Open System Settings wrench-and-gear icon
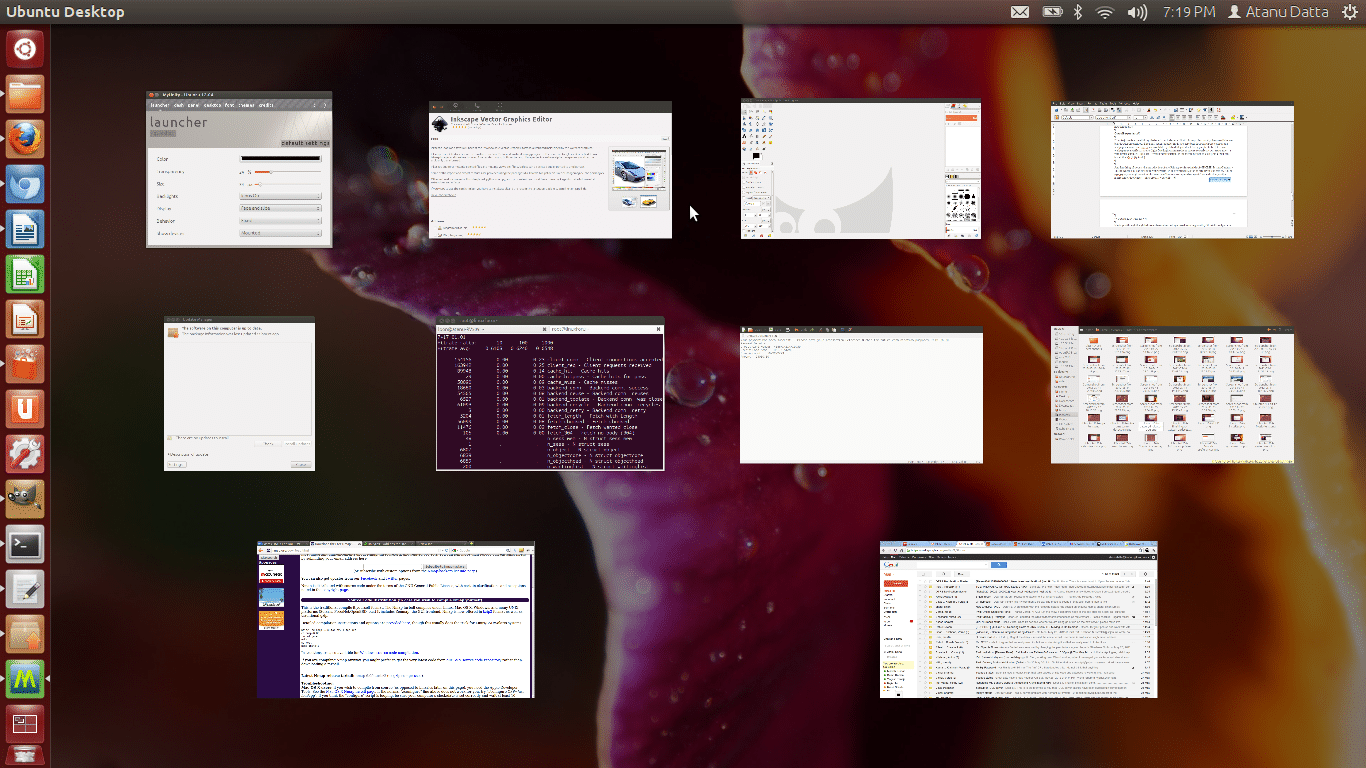 (25, 455)
